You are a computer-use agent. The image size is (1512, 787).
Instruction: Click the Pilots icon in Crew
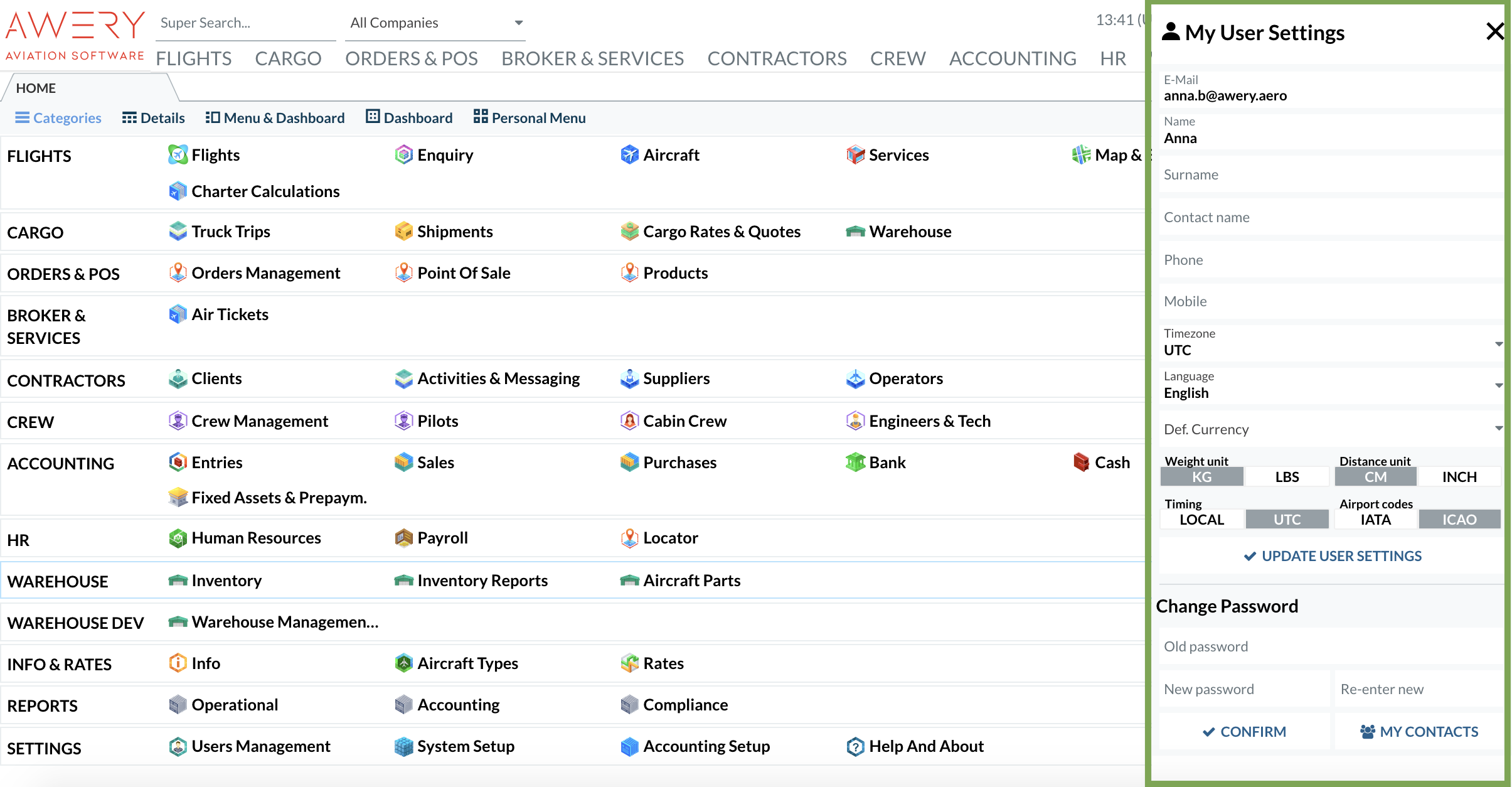click(x=403, y=420)
